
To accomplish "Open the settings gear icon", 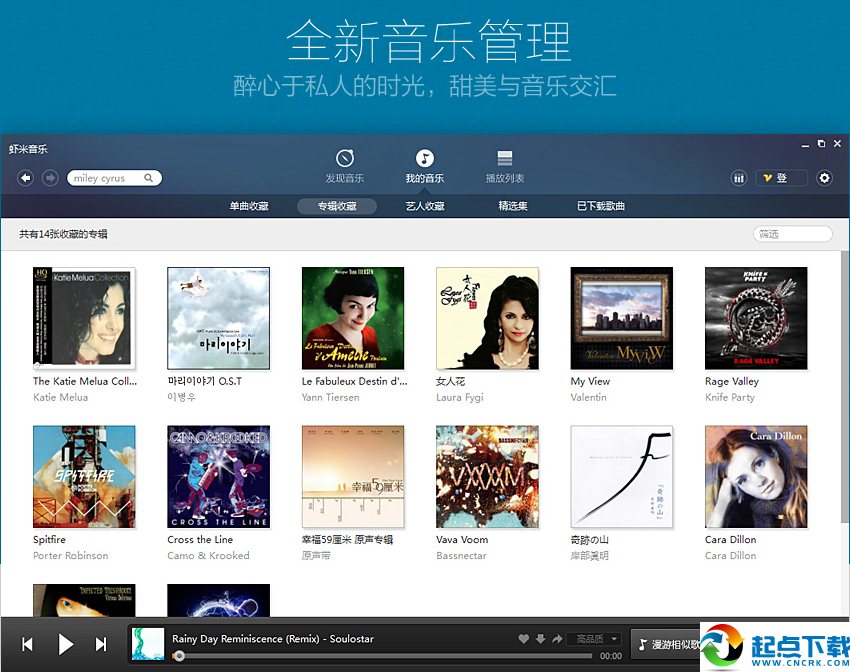I will tap(824, 178).
